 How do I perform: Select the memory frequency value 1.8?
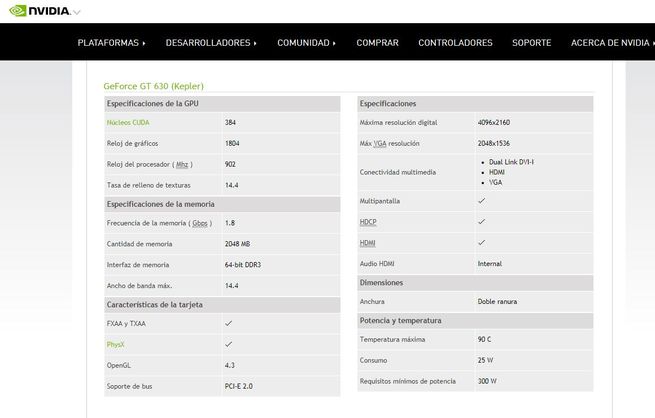coord(230,223)
